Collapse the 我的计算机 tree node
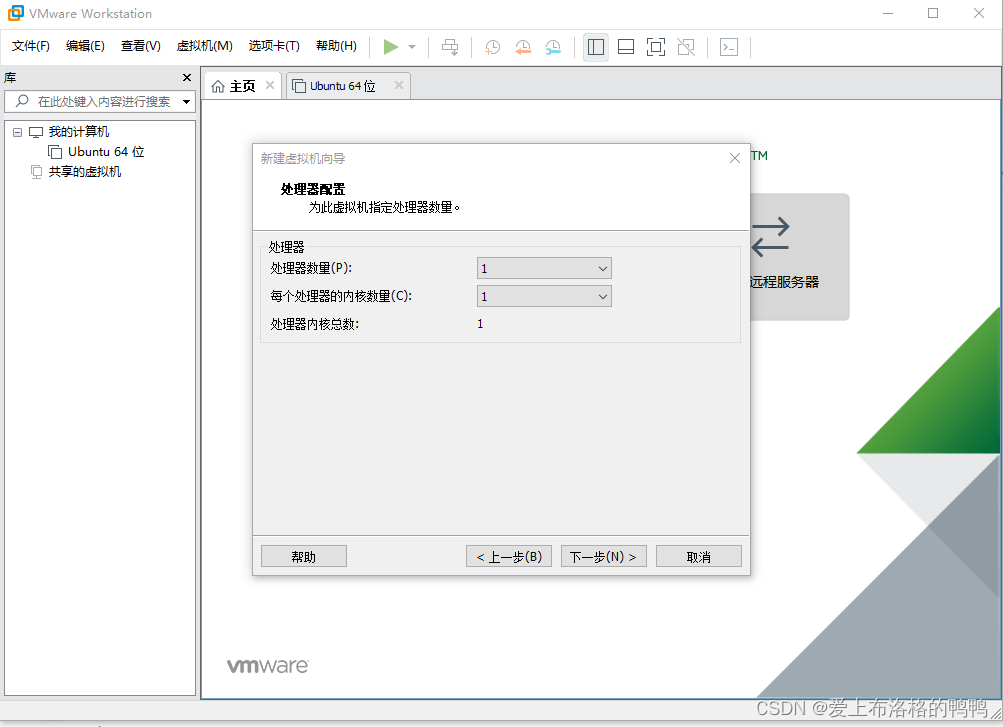This screenshot has width=1003, height=727. click(17, 132)
